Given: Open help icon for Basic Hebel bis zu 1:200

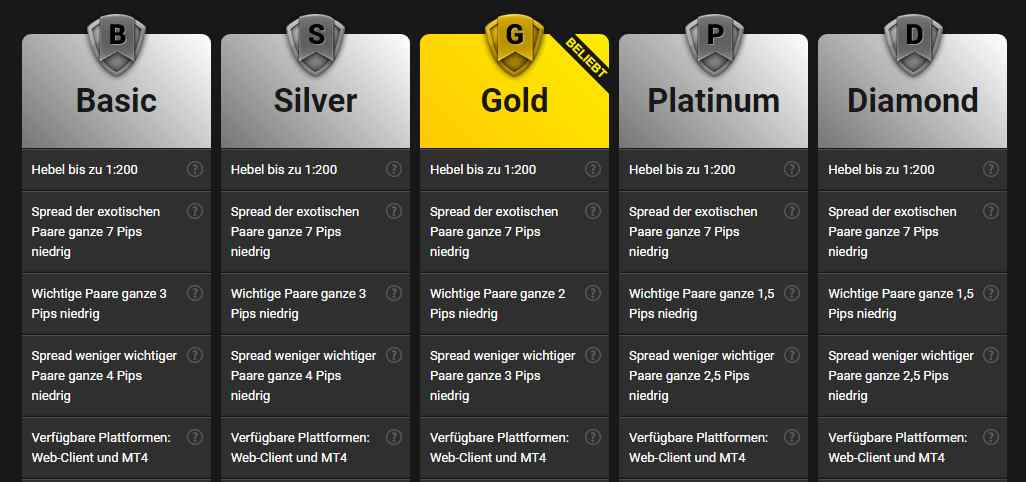Looking at the screenshot, I should coord(195,169).
